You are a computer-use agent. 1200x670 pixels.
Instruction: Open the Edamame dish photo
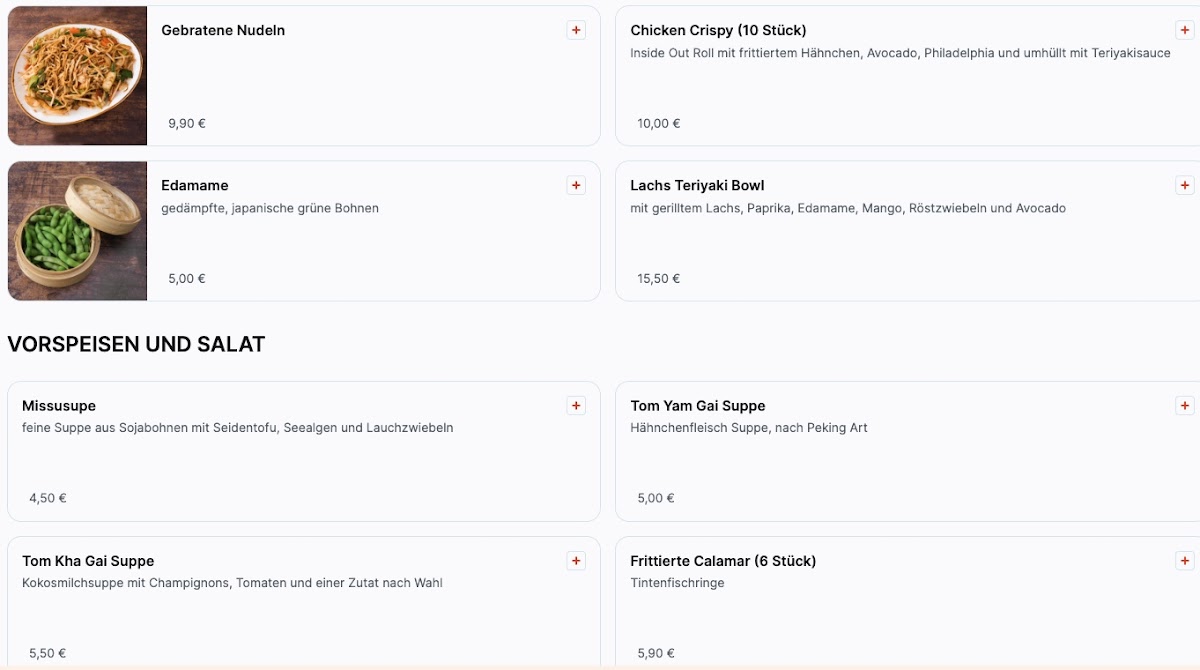(x=77, y=231)
